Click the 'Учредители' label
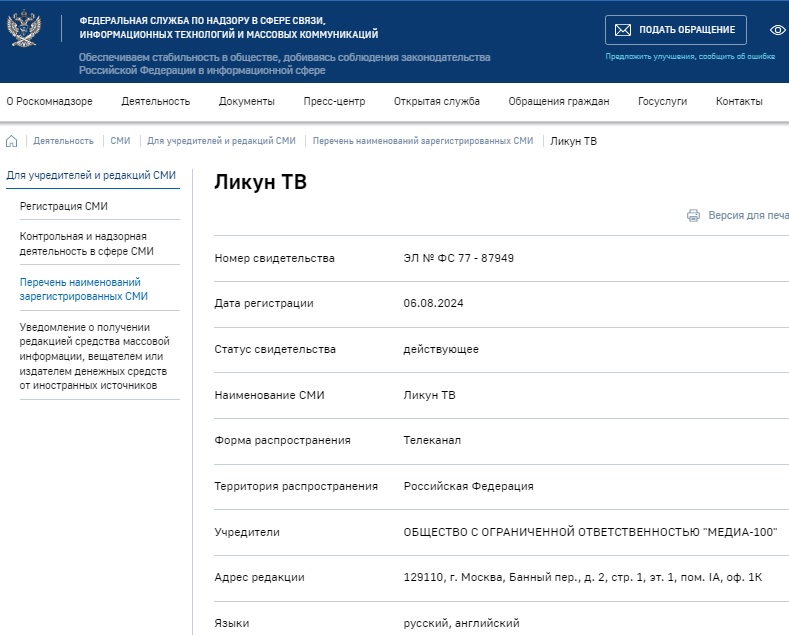This screenshot has height=635, width=789. 247,532
